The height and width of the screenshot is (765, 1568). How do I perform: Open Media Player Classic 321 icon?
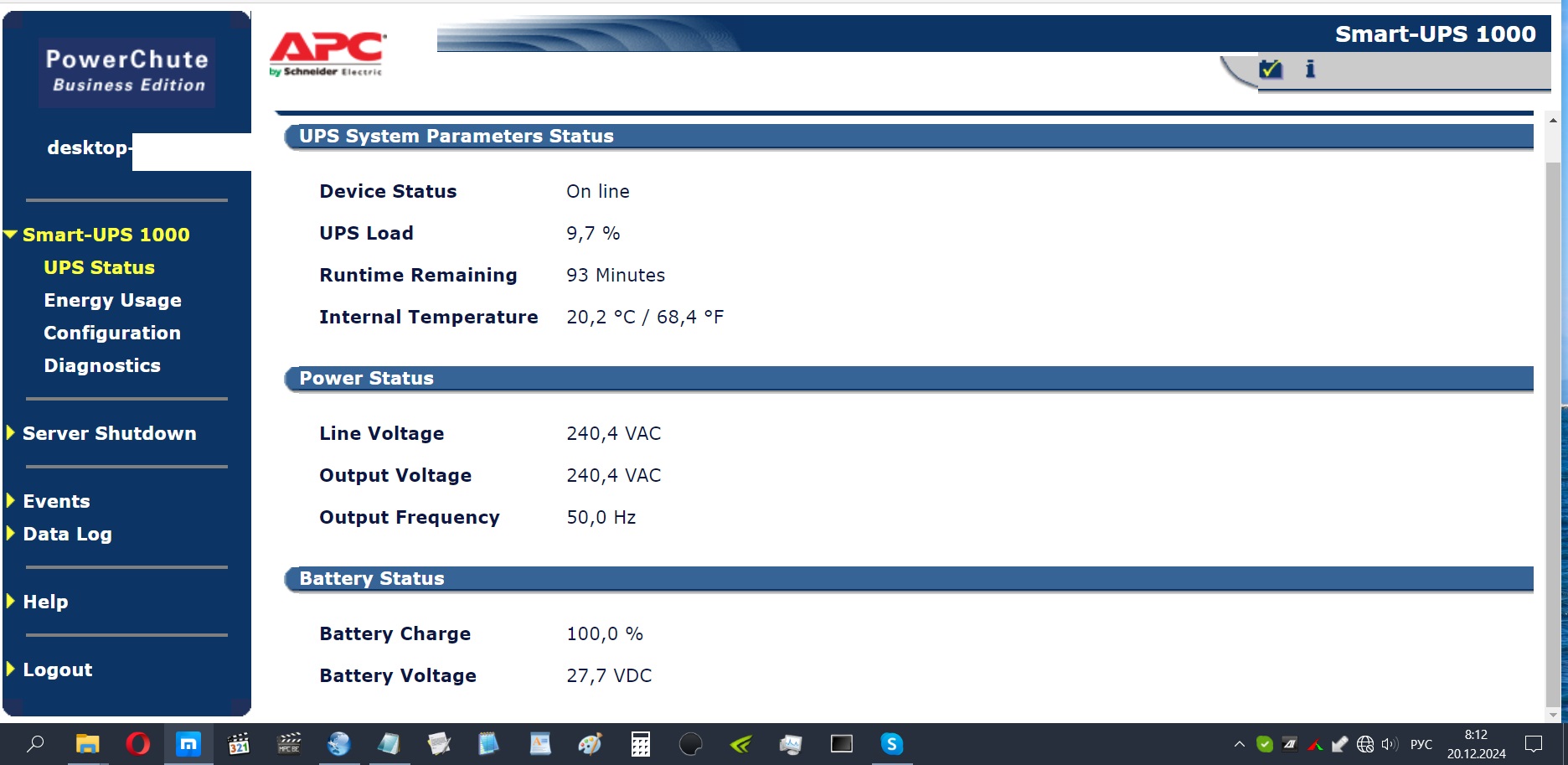239,744
